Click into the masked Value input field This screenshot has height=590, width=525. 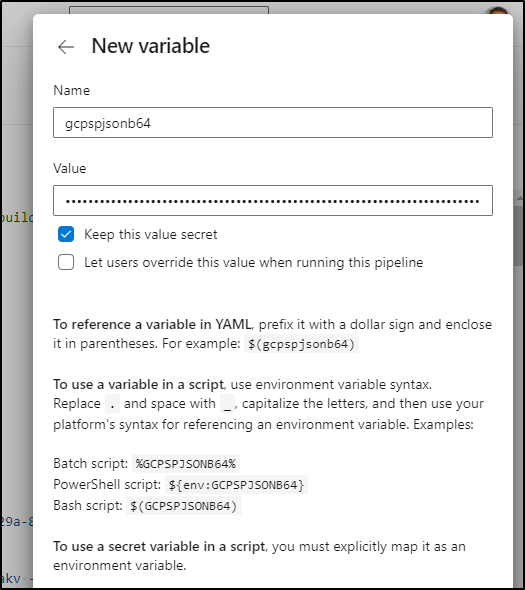coord(273,201)
